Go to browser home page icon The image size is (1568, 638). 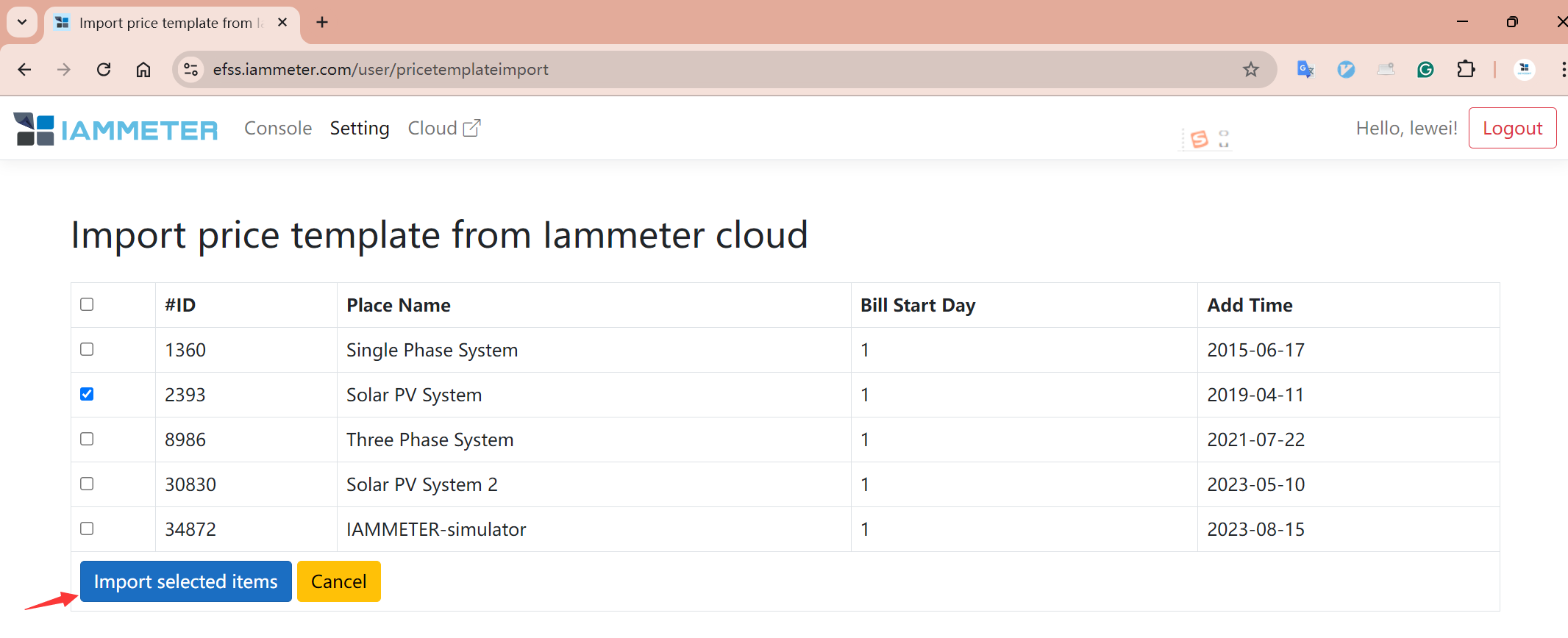click(143, 69)
